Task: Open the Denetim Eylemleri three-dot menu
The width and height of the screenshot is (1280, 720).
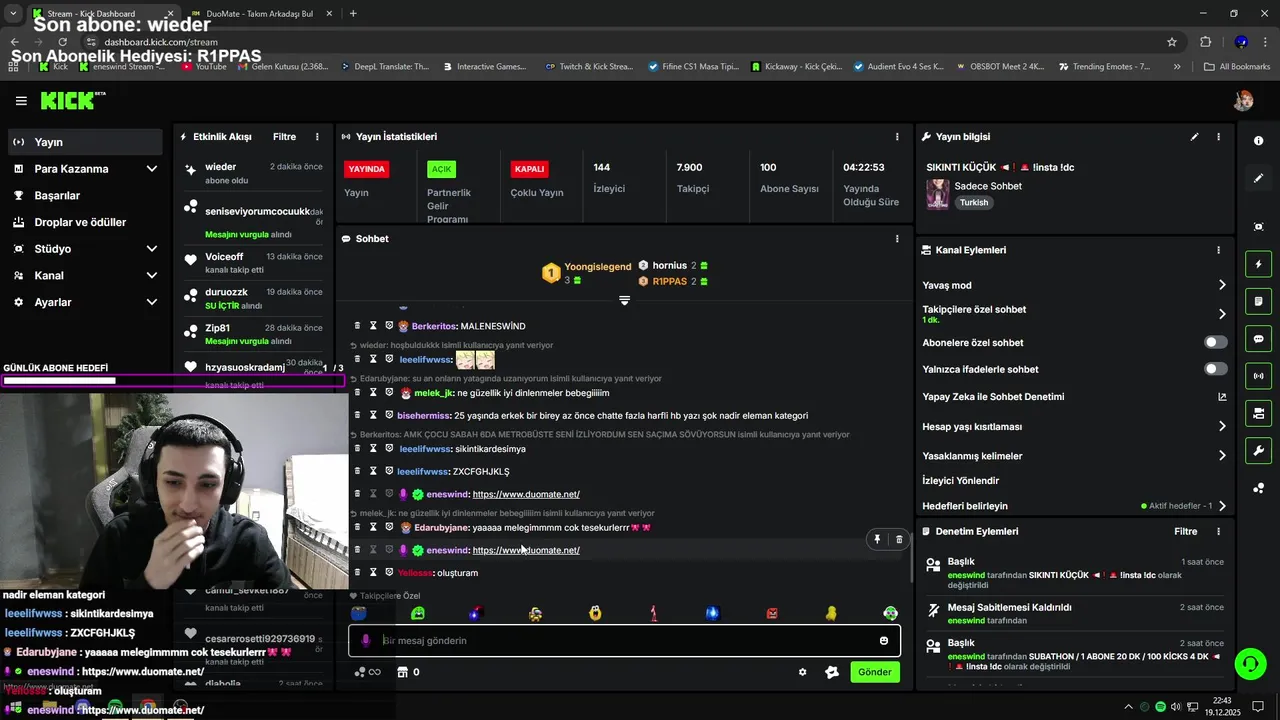Action: pos(1218,532)
